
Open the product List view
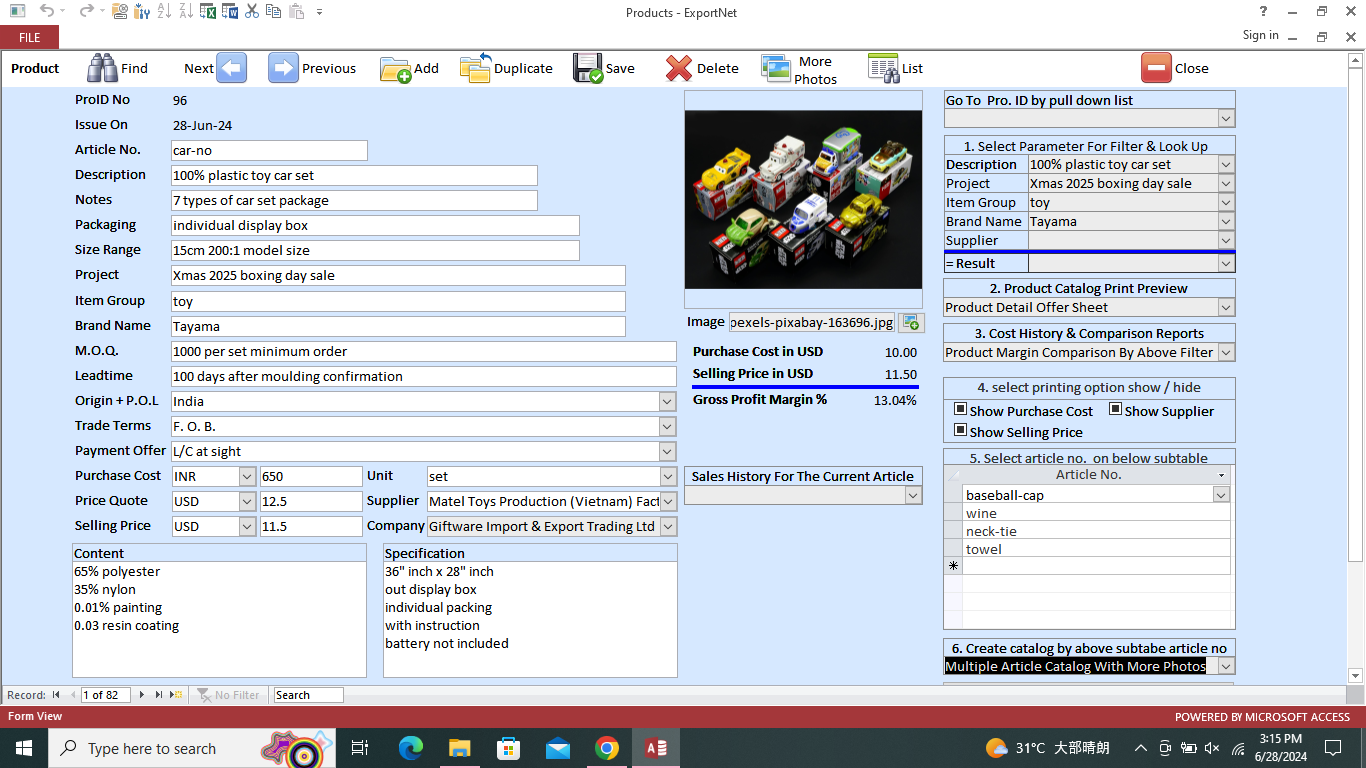pyautogui.click(x=883, y=68)
